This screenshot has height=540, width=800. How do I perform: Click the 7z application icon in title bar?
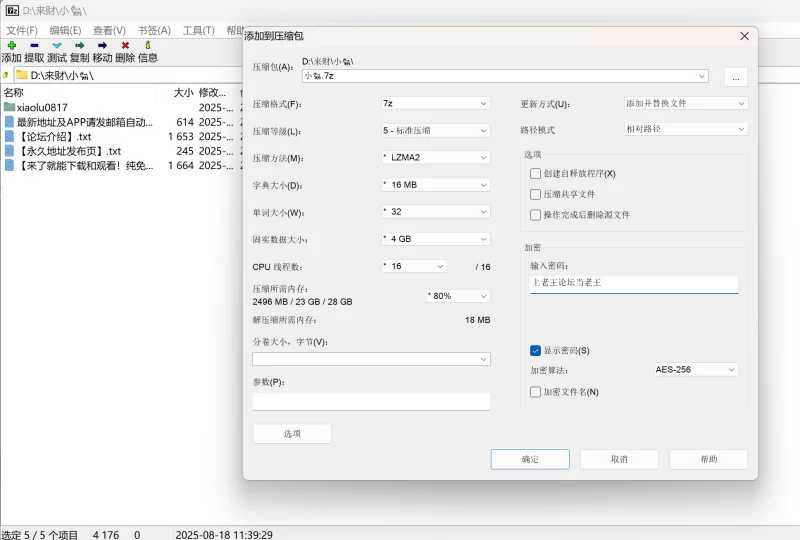click(x=12, y=10)
